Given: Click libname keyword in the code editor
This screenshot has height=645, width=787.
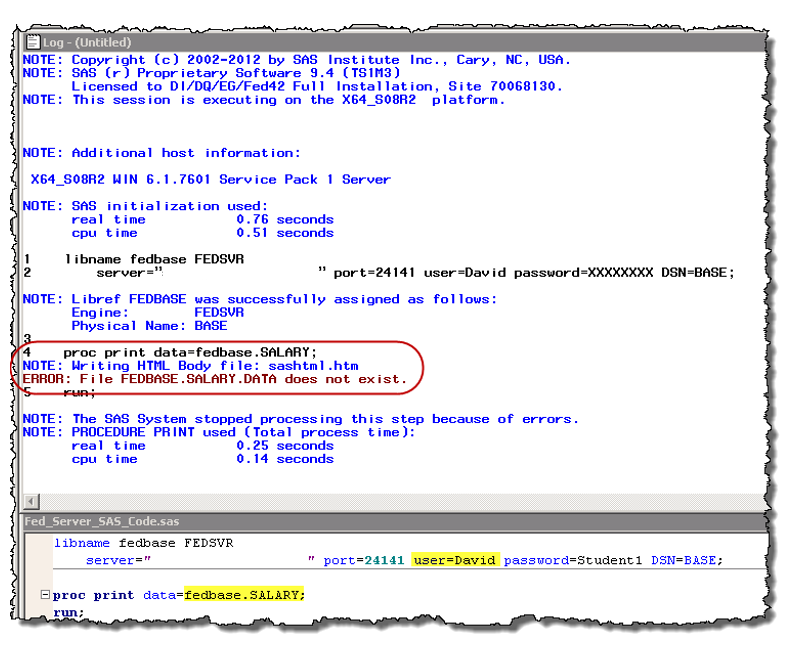Looking at the screenshot, I should [x=82, y=543].
